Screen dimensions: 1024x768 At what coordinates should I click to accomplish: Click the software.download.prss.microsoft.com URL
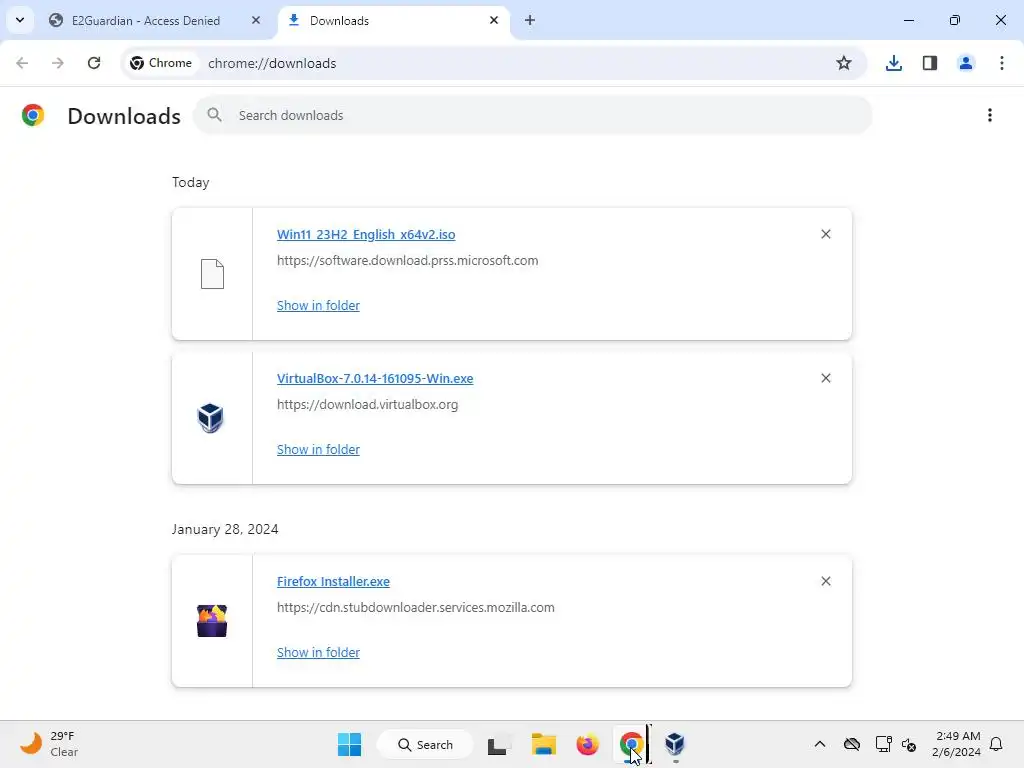(x=408, y=261)
